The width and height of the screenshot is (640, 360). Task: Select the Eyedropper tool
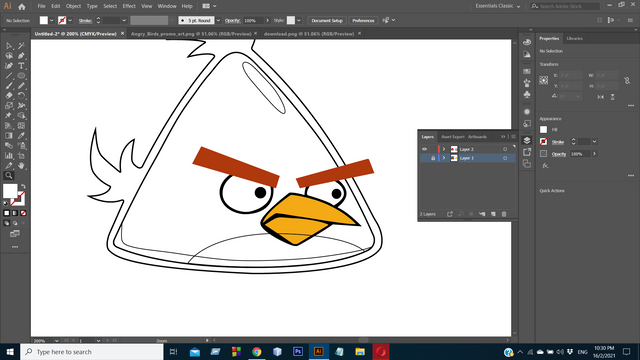pos(21,136)
